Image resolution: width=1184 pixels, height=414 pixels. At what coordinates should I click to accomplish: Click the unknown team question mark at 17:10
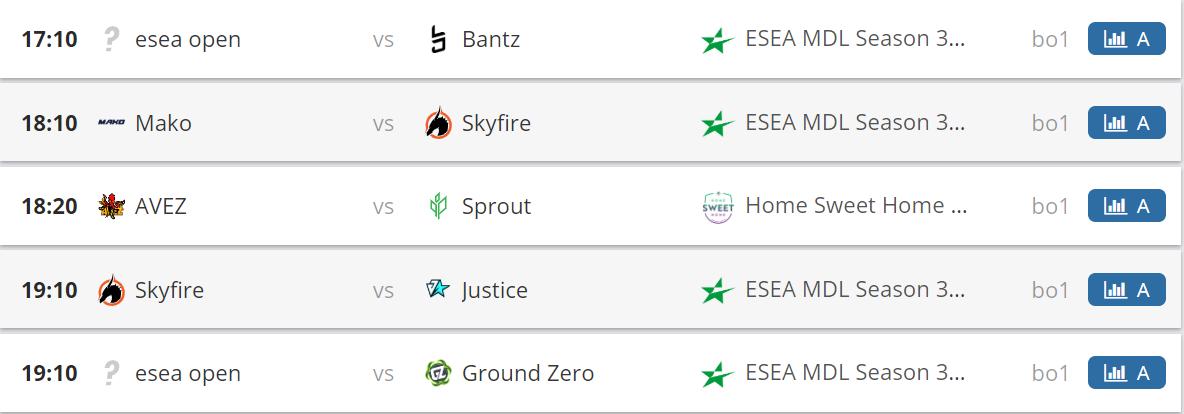(x=111, y=40)
